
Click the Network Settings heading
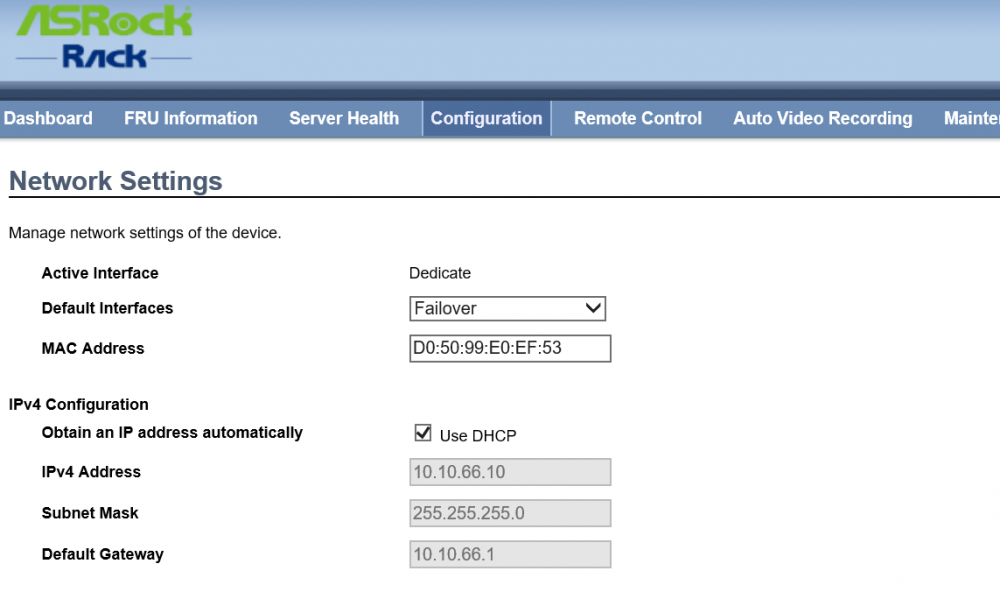coord(115,181)
